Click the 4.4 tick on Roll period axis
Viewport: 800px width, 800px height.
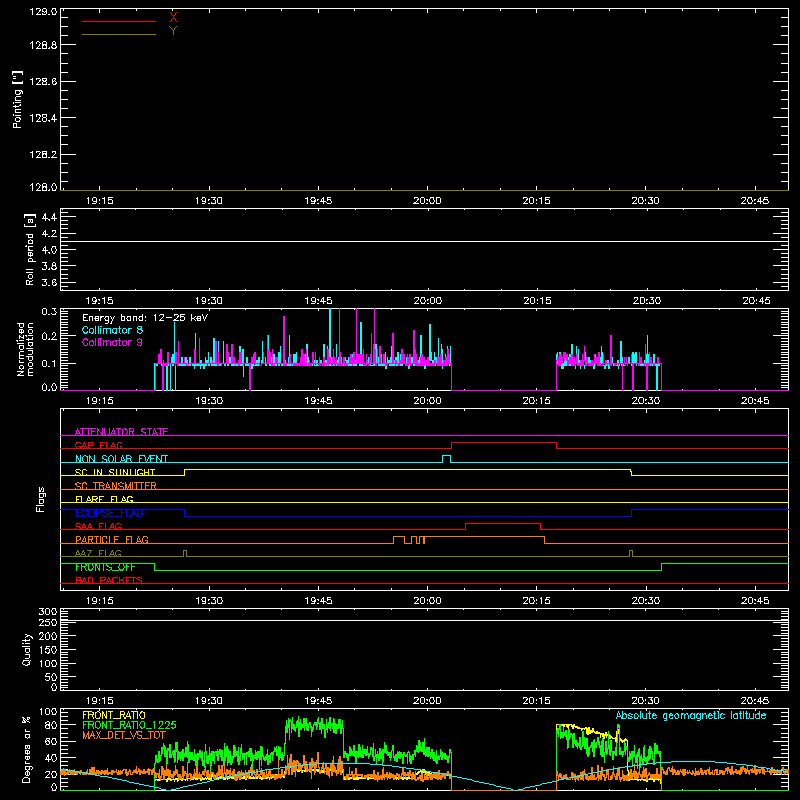point(49,217)
